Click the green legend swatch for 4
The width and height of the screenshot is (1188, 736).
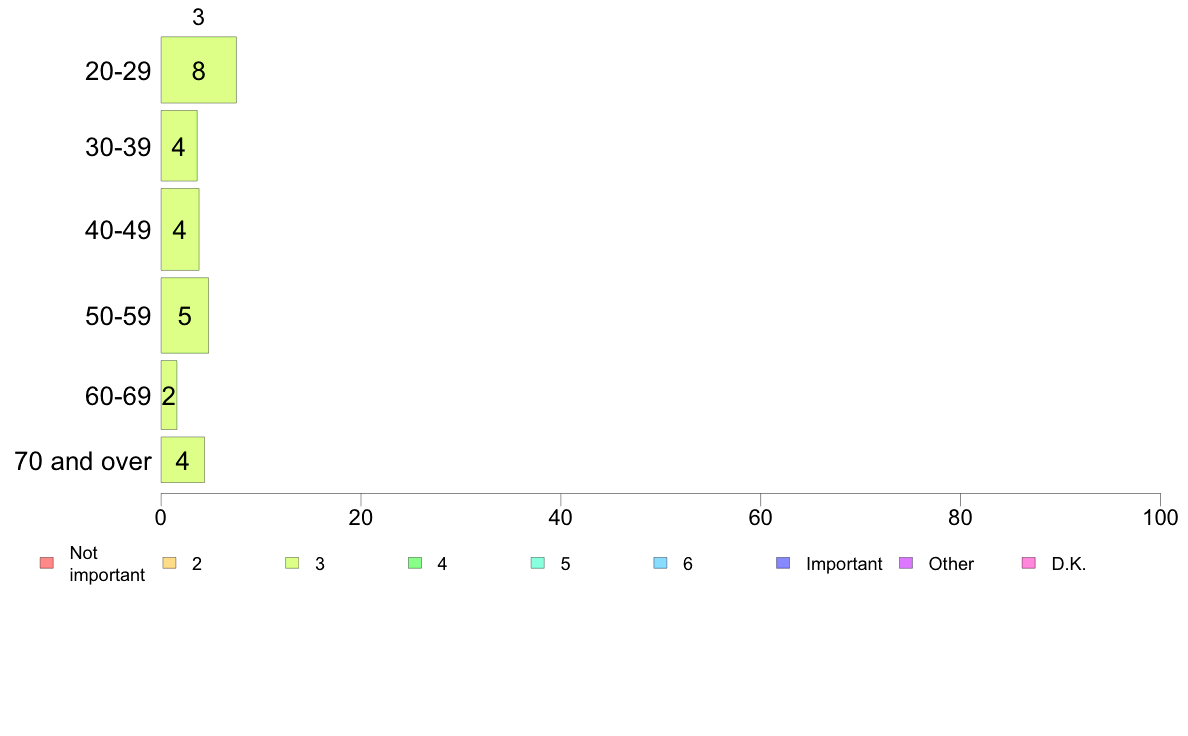coord(415,563)
